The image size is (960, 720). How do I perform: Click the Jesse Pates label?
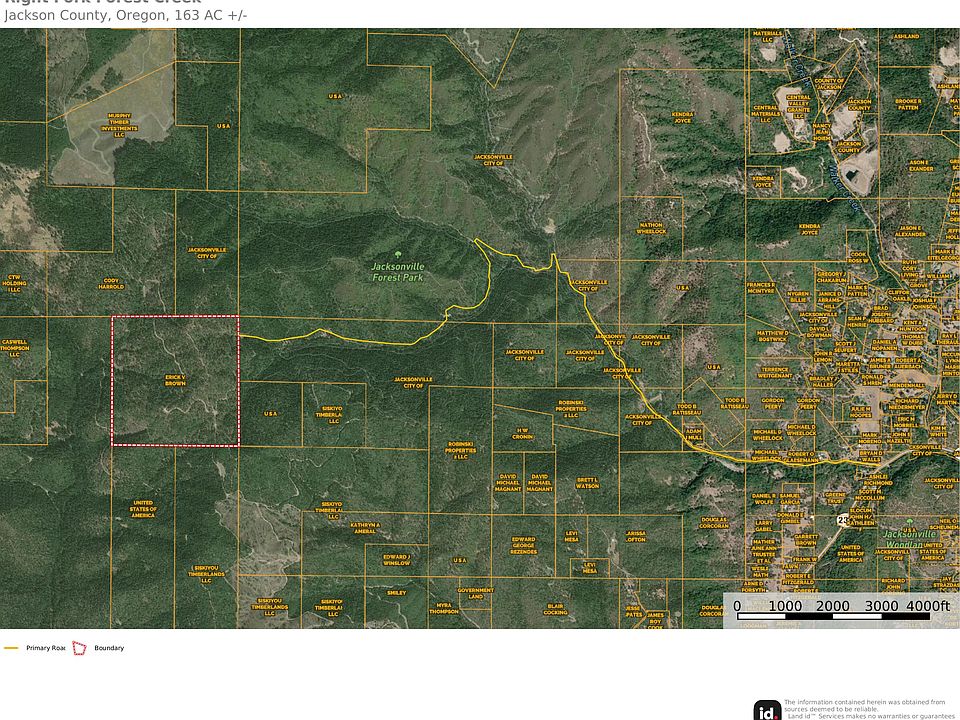tap(634, 610)
